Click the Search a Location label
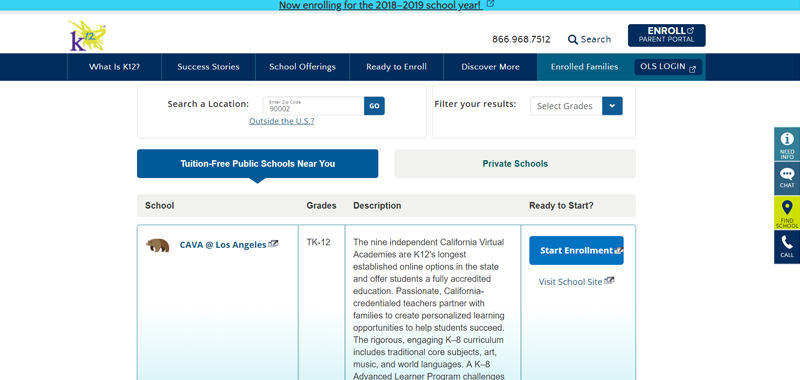 tap(208, 104)
